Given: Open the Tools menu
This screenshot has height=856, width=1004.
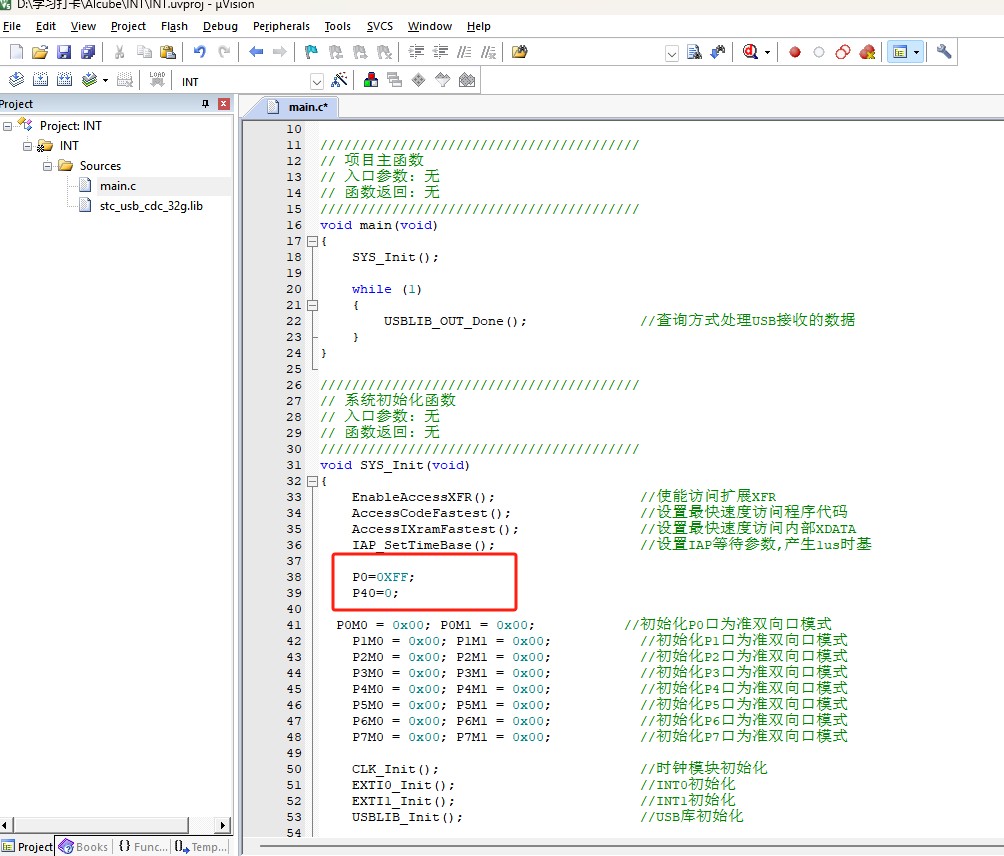Looking at the screenshot, I should point(337,26).
